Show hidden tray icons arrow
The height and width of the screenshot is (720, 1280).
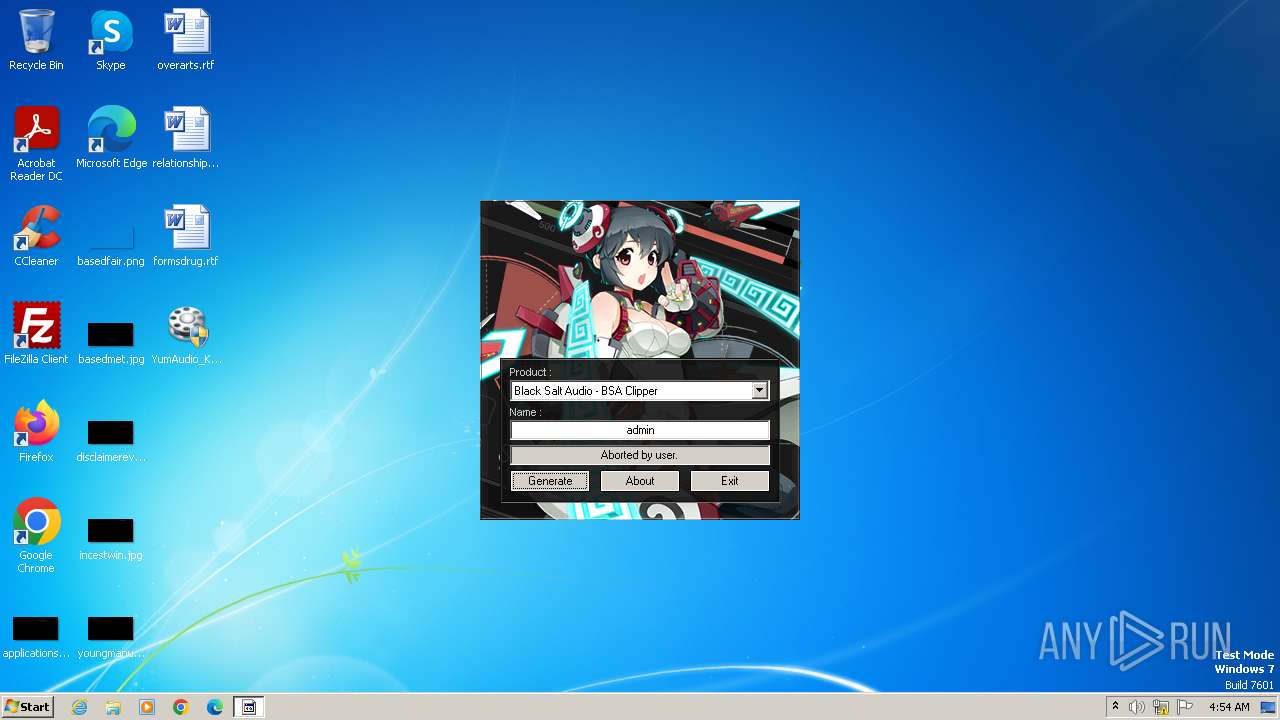tap(1115, 707)
